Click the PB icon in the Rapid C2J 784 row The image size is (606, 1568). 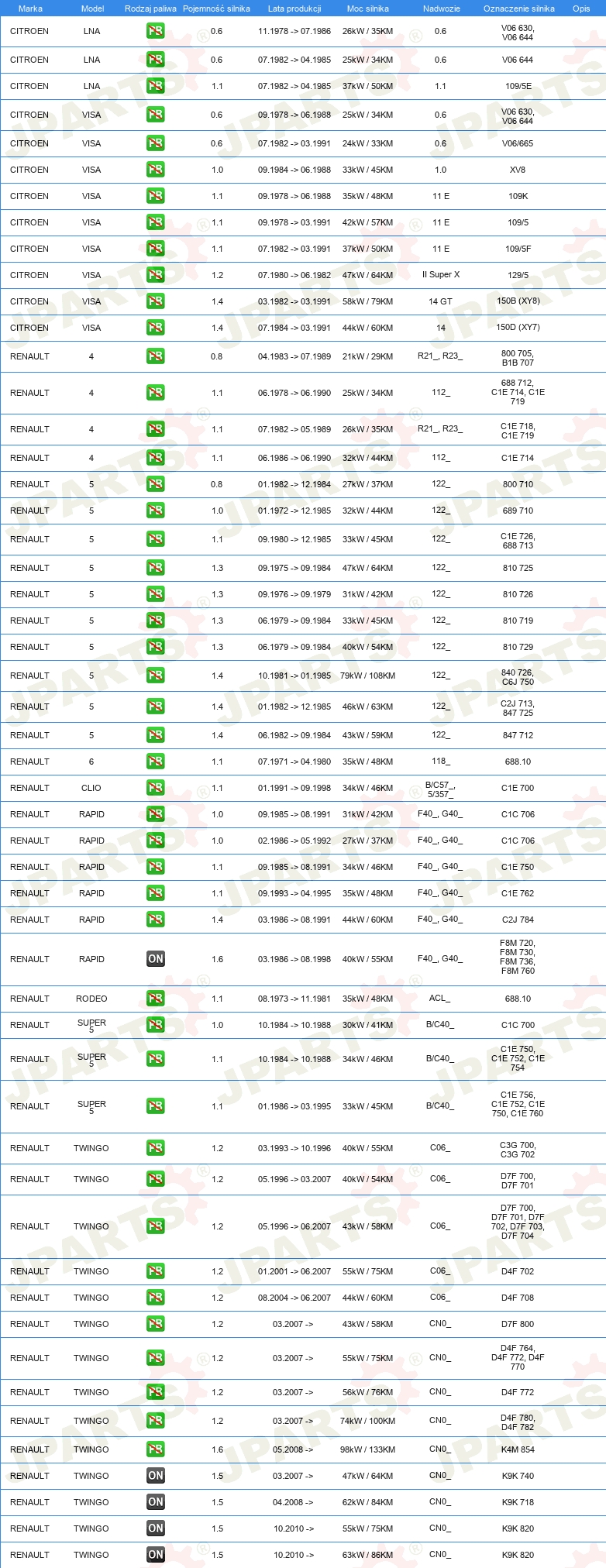[x=155, y=920]
